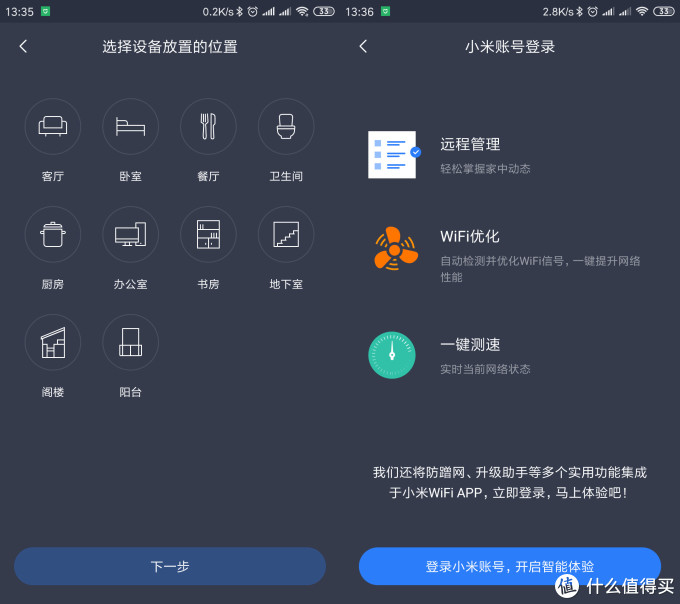Tap the 远程管理 heading
The height and width of the screenshot is (604, 680).
[470, 144]
